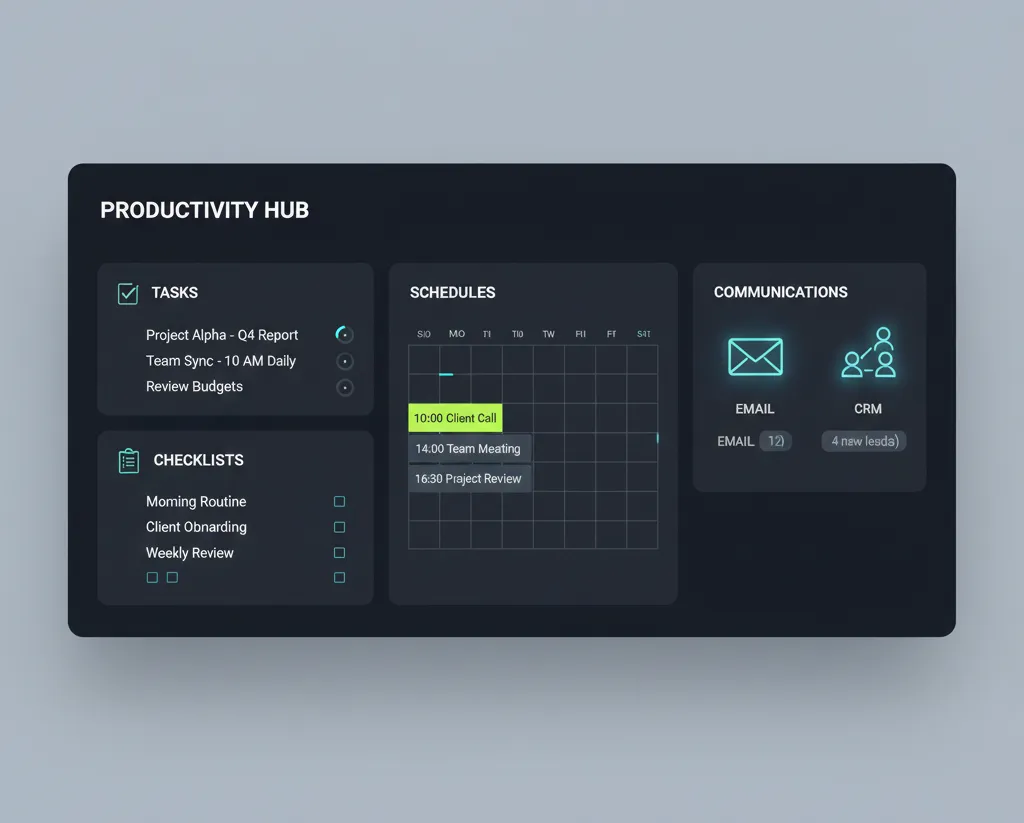This screenshot has width=1024, height=823.
Task: Click progress ring for Project Alpha Q4 Report
Action: click(344, 334)
